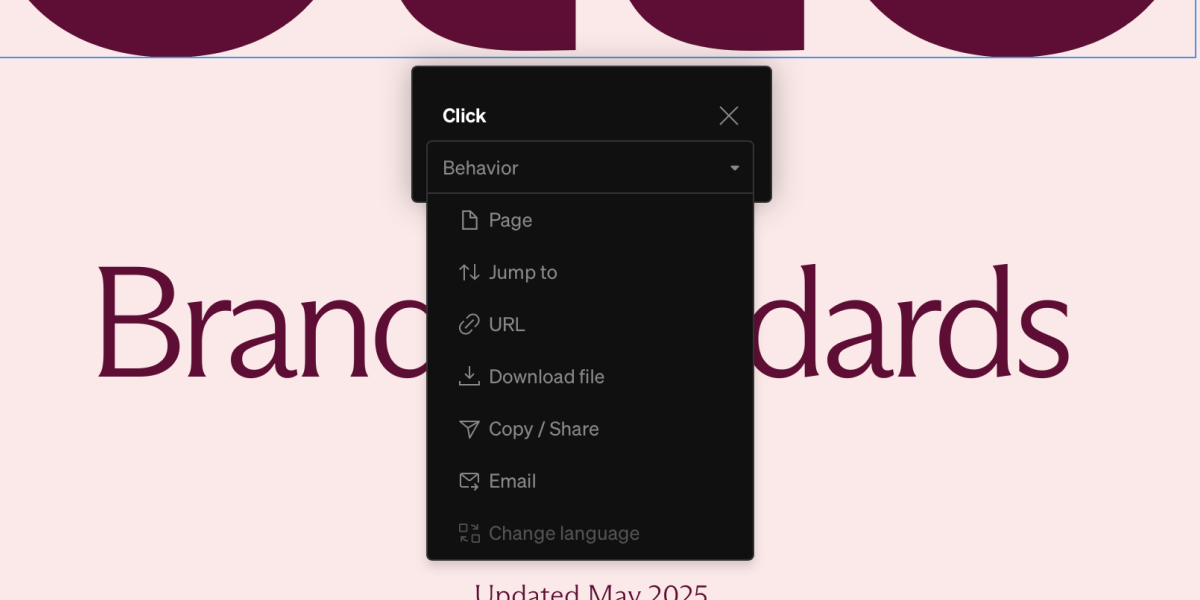Select the "URL" behavior option
Image resolution: width=1200 pixels, height=600 pixels.
[x=507, y=324]
